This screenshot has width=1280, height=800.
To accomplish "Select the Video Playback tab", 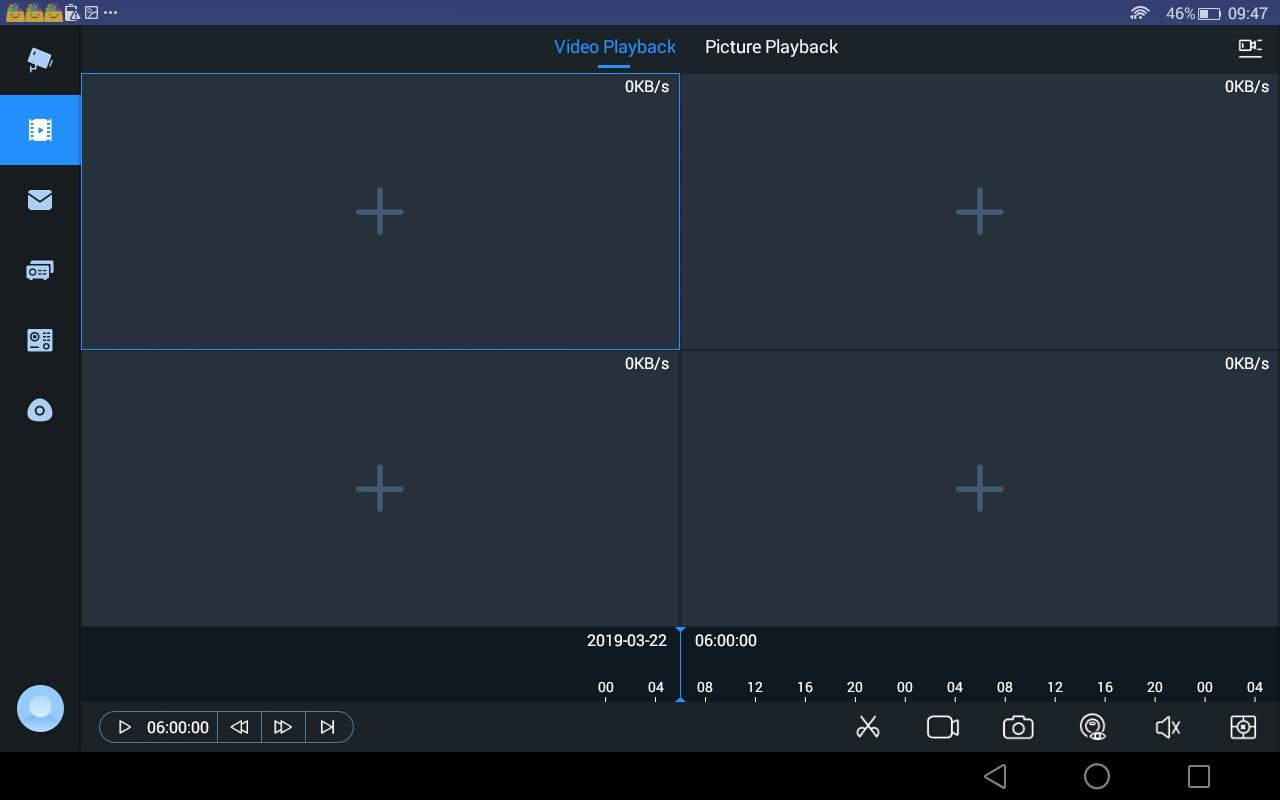I will [615, 46].
